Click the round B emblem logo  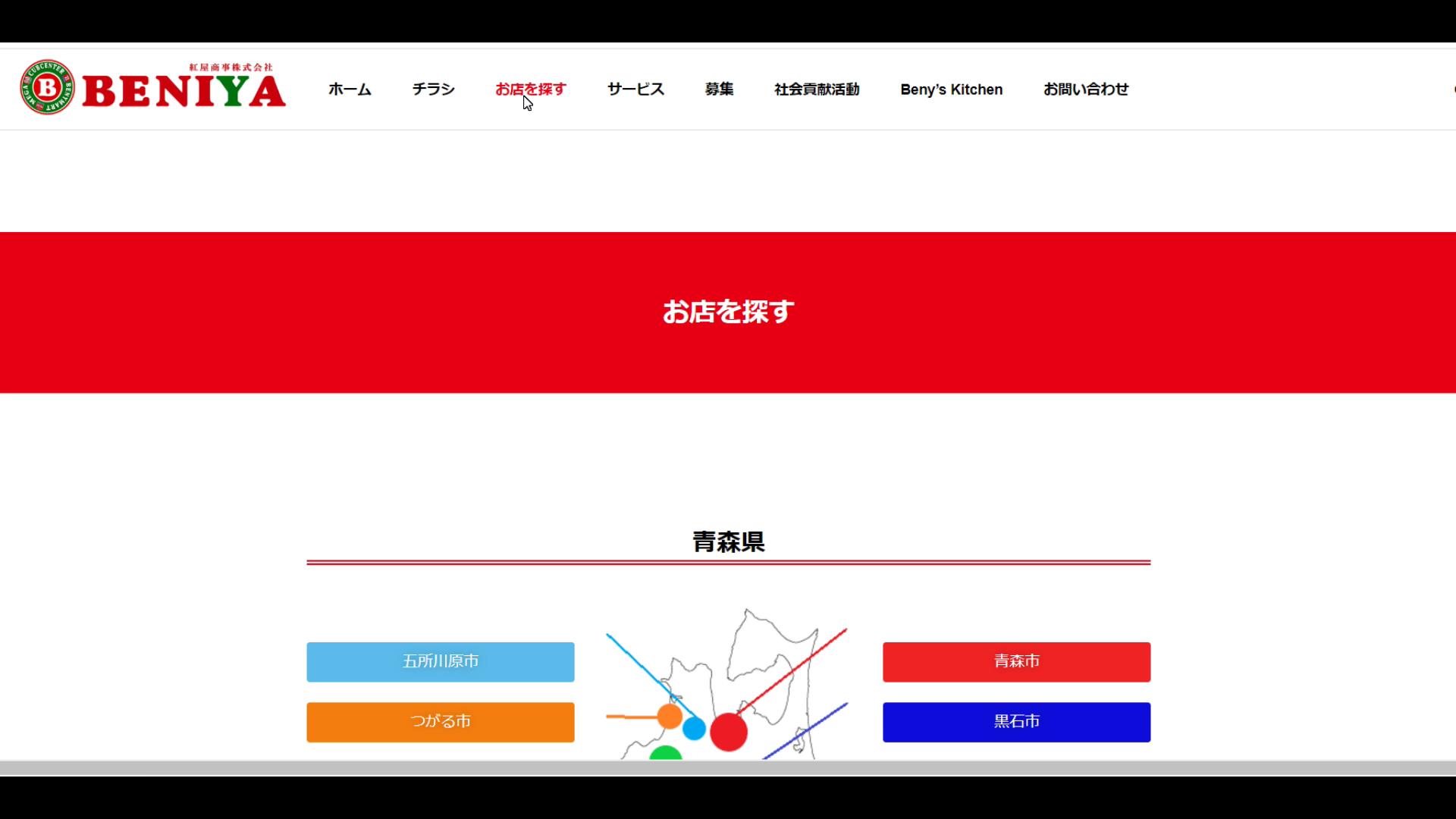pyautogui.click(x=47, y=87)
